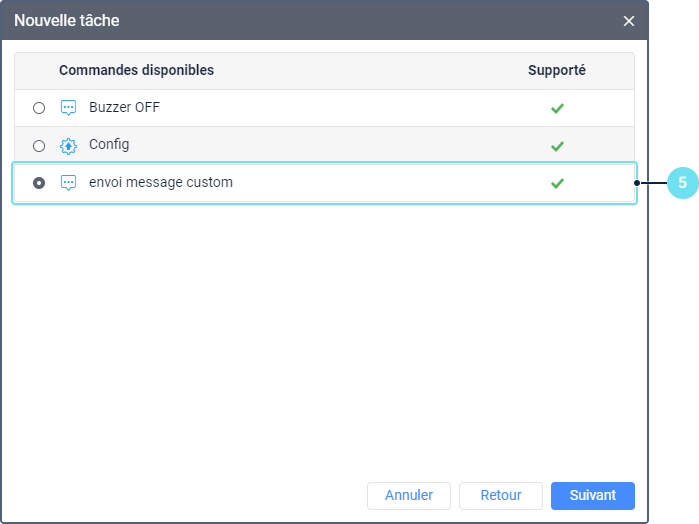The height and width of the screenshot is (524, 699).
Task: Click the Supporté column header
Action: [x=557, y=70]
